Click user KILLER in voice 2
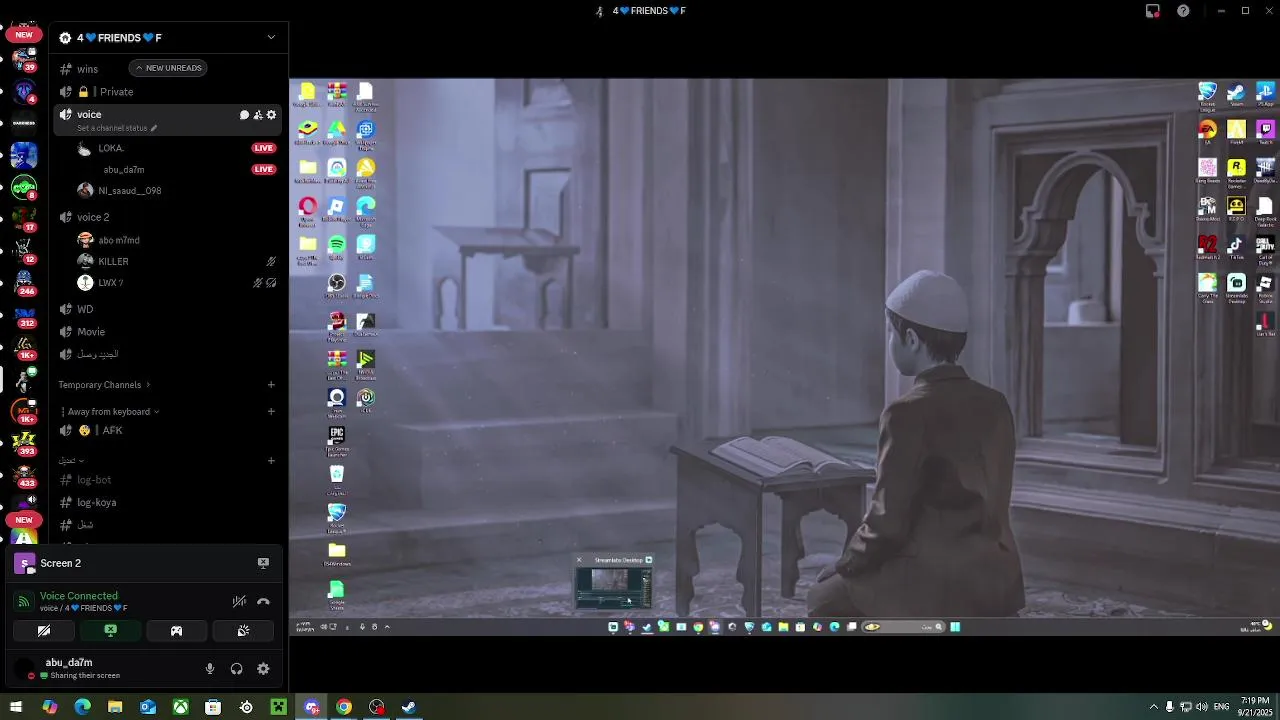Viewport: 1280px width, 720px height. pyautogui.click(x=113, y=261)
